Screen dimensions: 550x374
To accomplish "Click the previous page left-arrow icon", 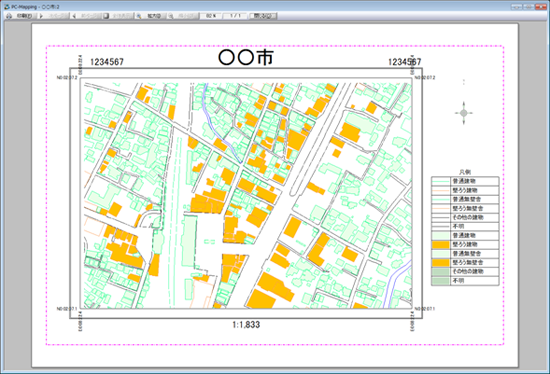I will click(x=74, y=16).
